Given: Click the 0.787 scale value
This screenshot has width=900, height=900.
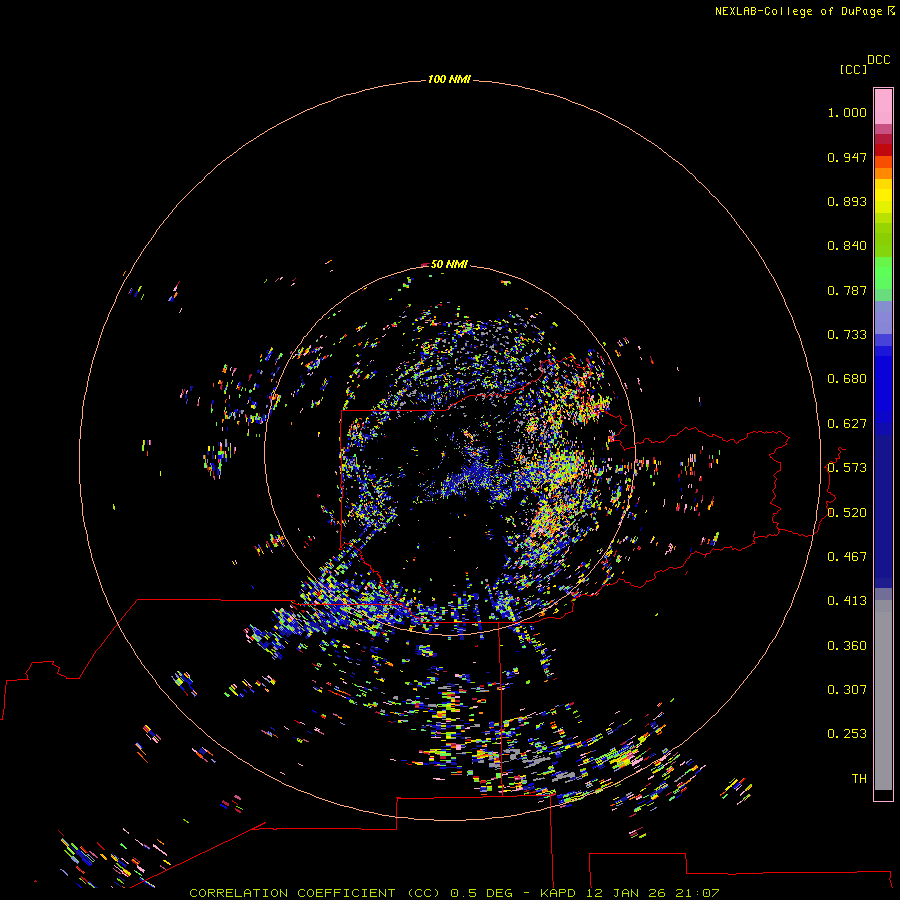Looking at the screenshot, I should point(847,290).
